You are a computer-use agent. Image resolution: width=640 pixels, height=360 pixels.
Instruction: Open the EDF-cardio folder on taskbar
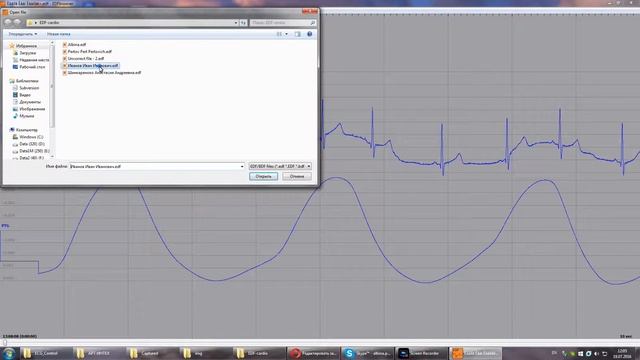click(x=259, y=353)
